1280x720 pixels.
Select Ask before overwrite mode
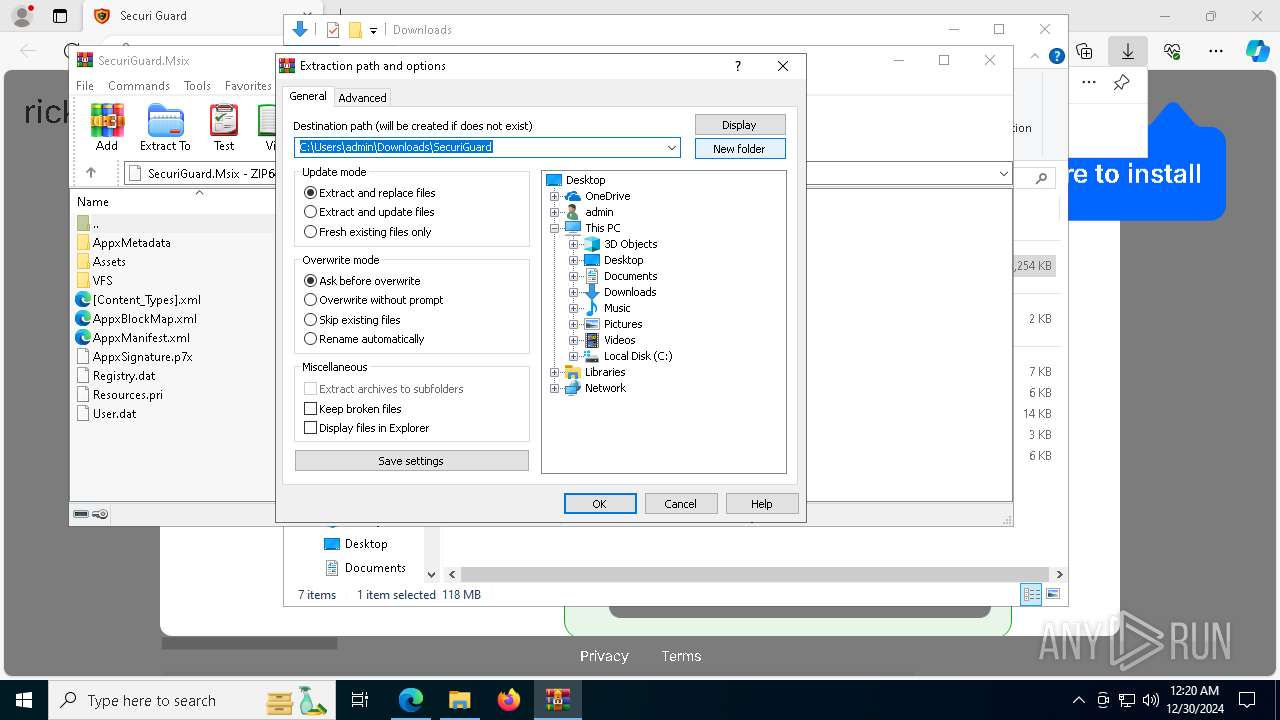point(362,281)
